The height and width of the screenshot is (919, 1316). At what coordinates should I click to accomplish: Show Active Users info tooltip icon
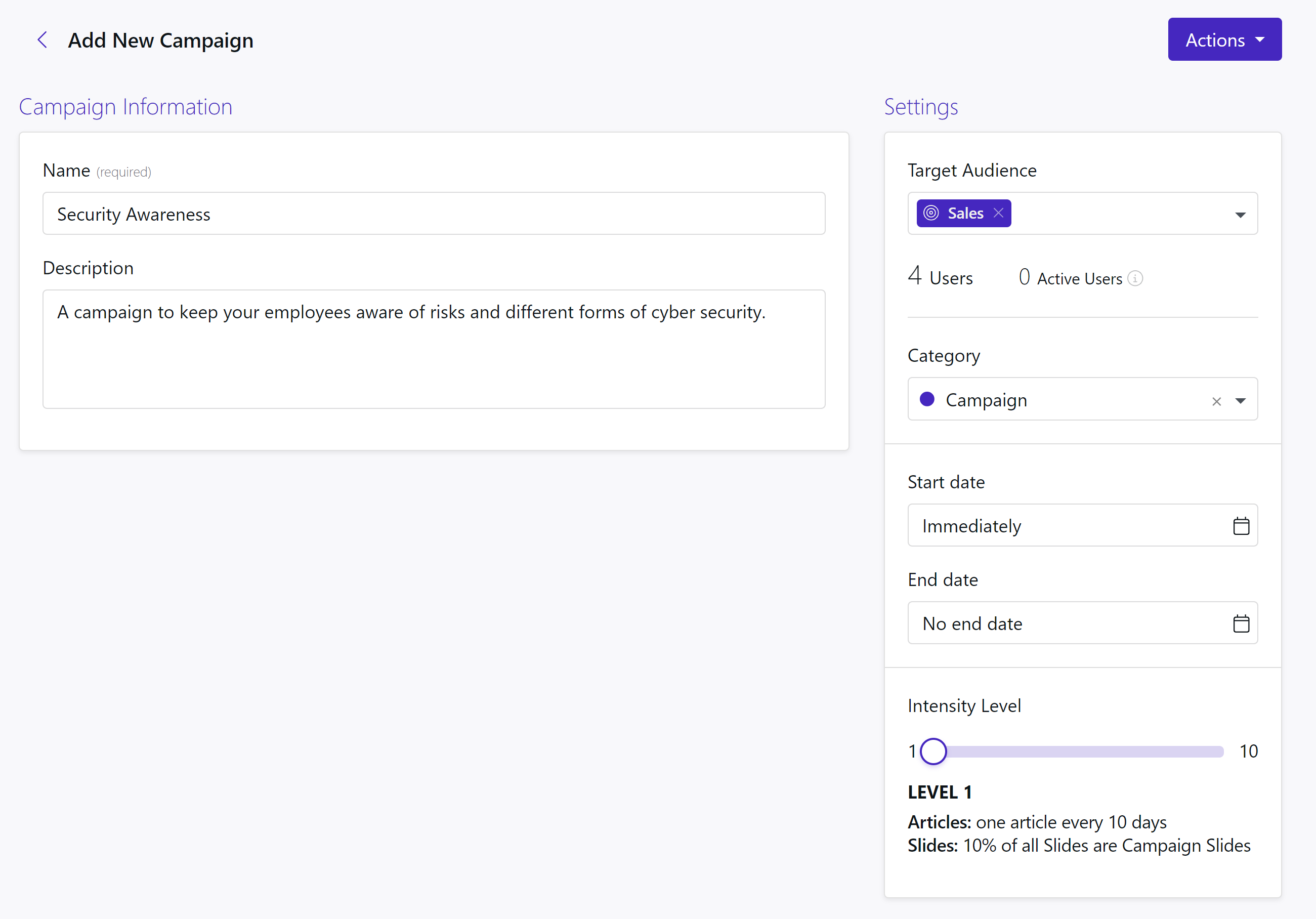1135,279
